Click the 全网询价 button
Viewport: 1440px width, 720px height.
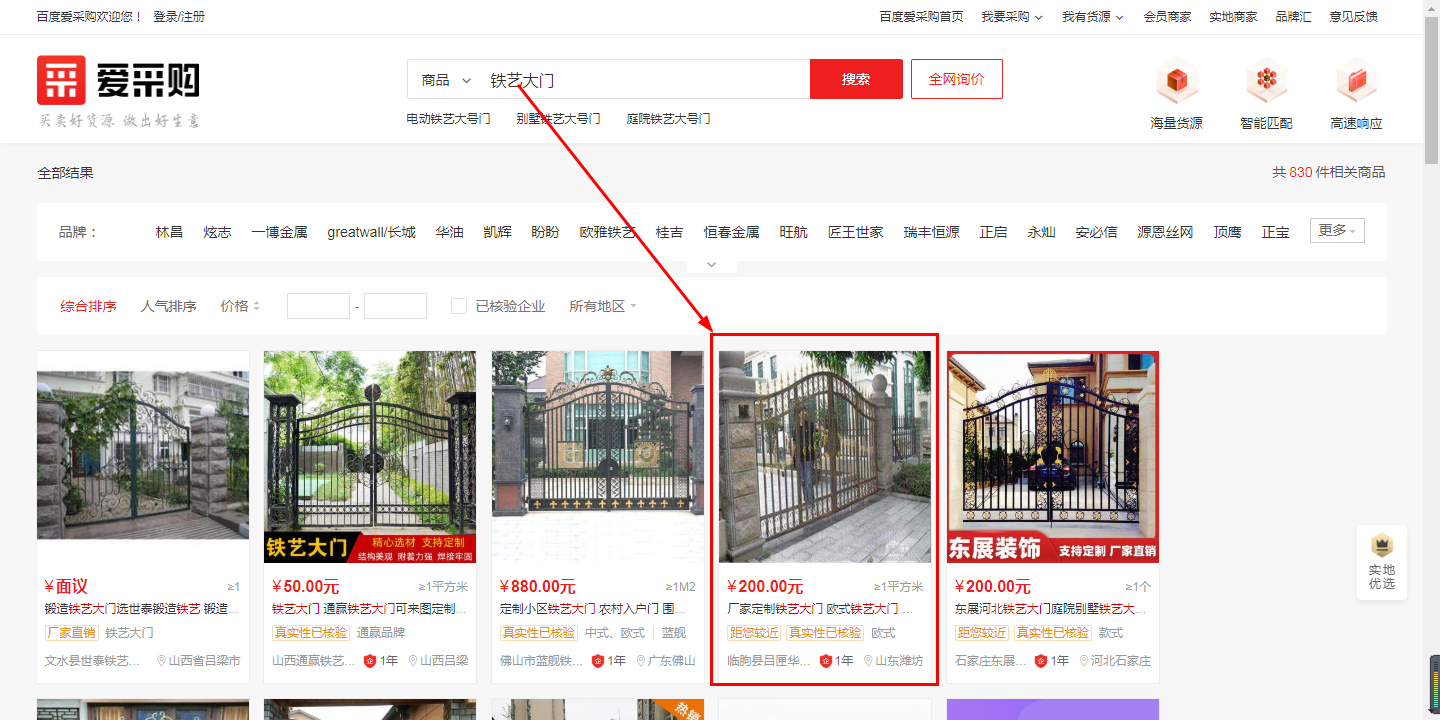point(956,79)
